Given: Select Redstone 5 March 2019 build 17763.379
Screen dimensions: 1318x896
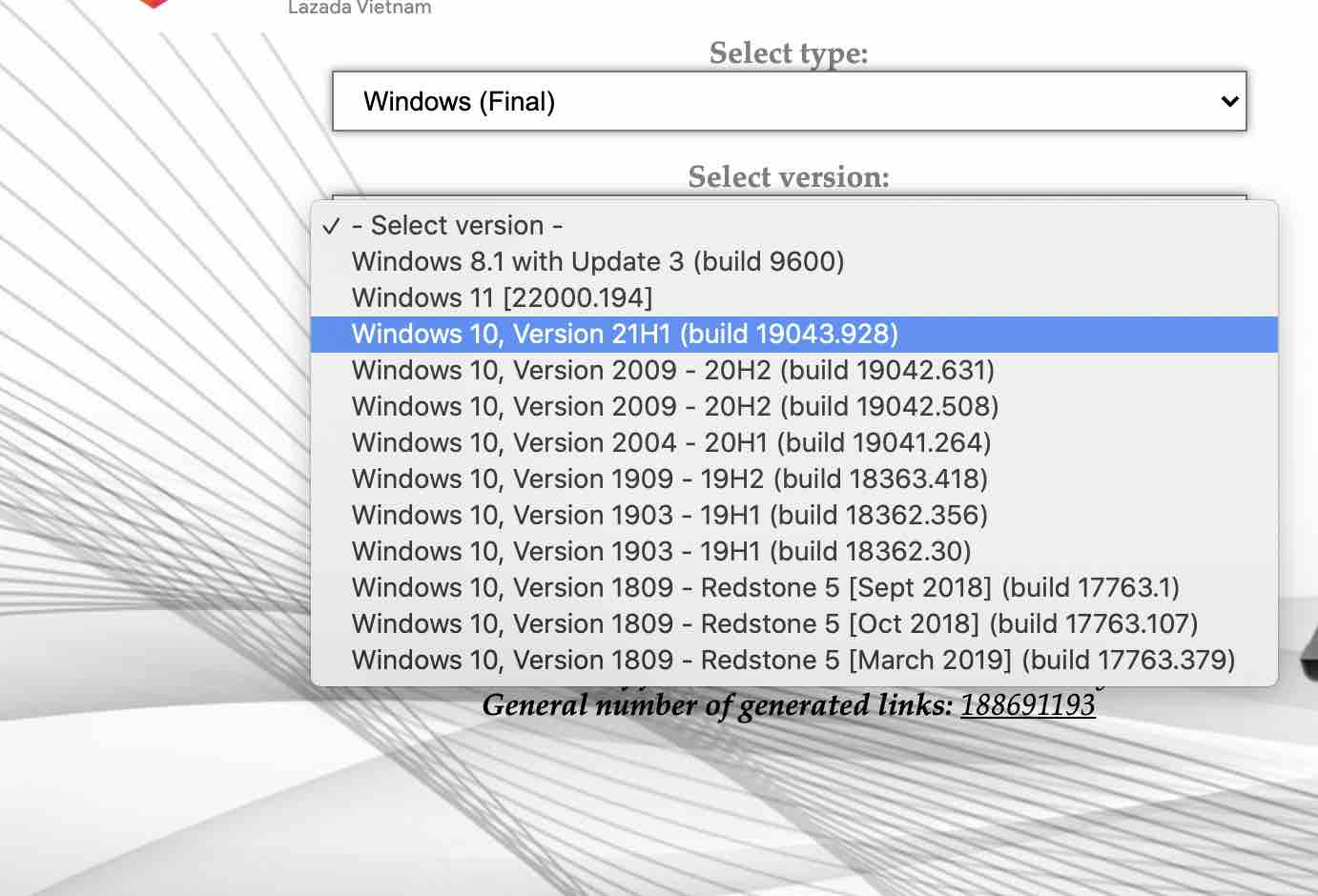Looking at the screenshot, I should pyautogui.click(x=793, y=661).
